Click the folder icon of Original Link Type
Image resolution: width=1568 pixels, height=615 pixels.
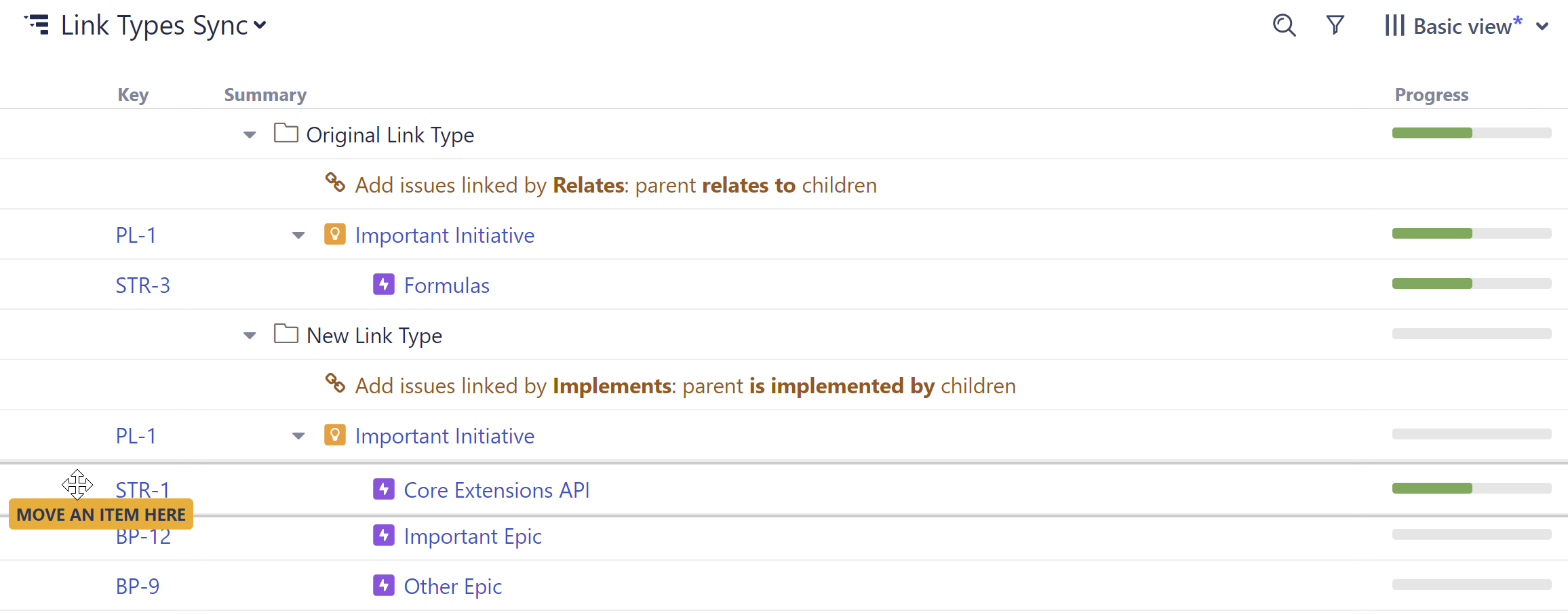pyautogui.click(x=286, y=134)
